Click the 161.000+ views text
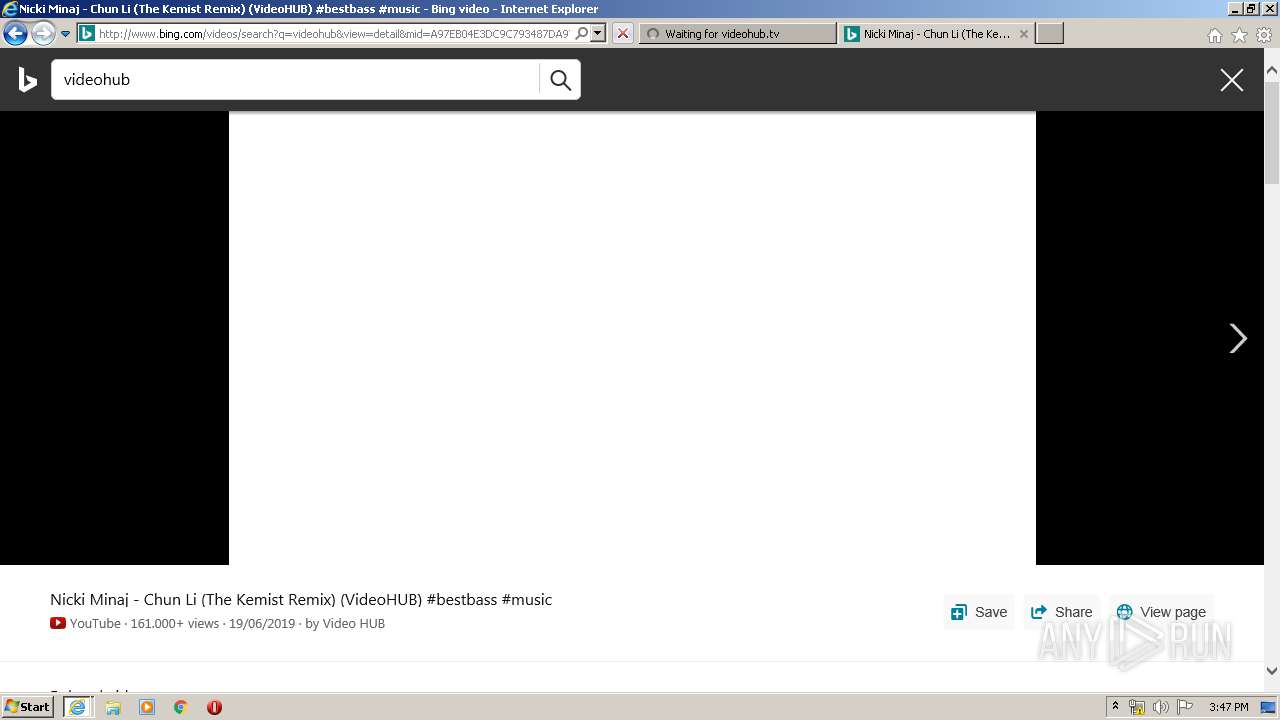 174,623
